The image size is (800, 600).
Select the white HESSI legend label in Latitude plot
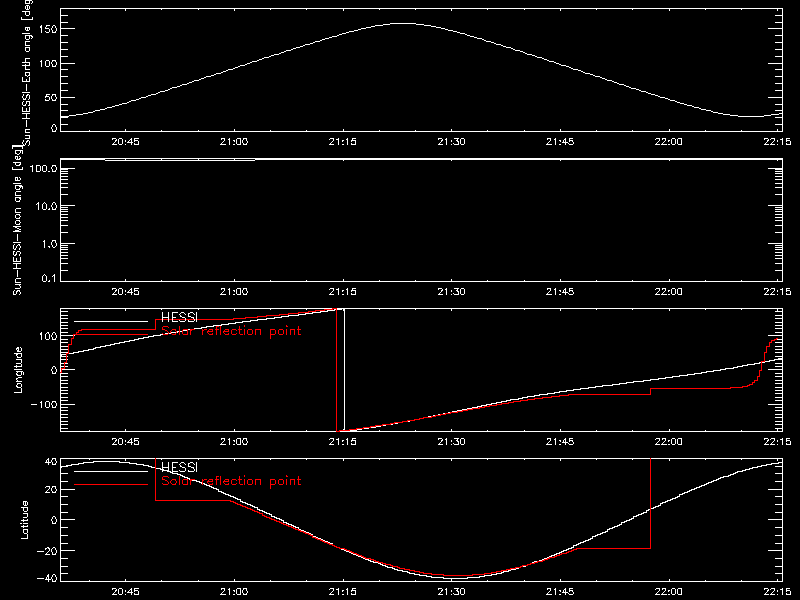pos(179,467)
